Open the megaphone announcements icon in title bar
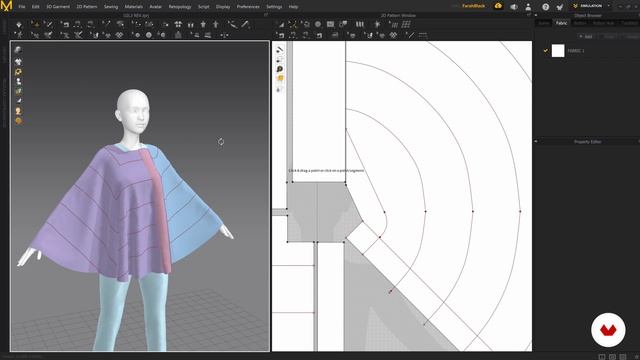Viewport: 640px width, 360px height. [x=514, y=7]
